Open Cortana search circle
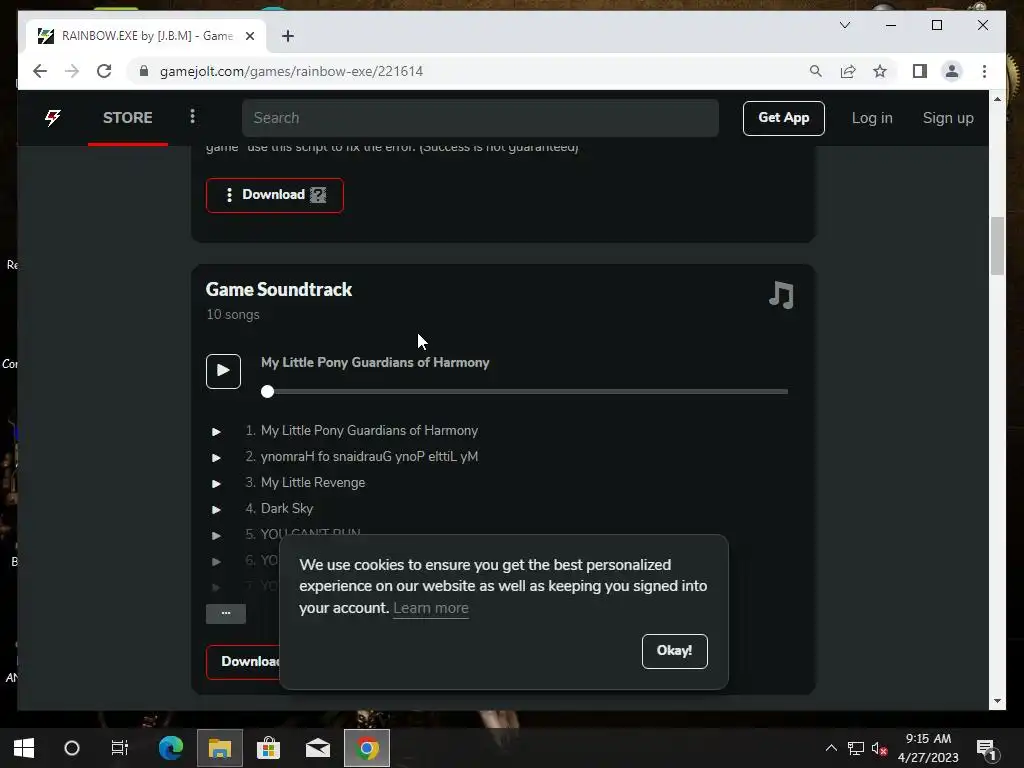Image resolution: width=1024 pixels, height=768 pixels. click(x=72, y=748)
